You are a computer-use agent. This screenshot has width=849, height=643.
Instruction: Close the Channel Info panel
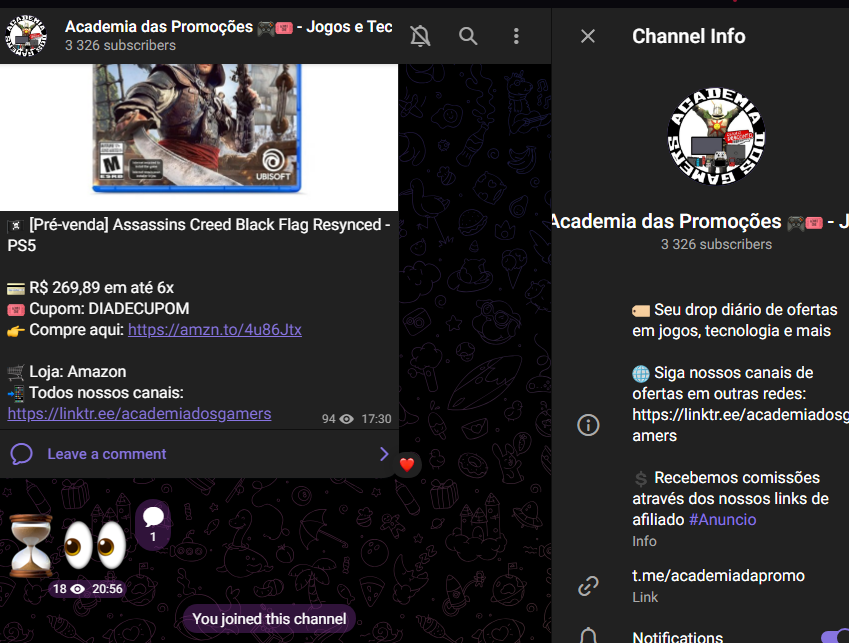(588, 36)
